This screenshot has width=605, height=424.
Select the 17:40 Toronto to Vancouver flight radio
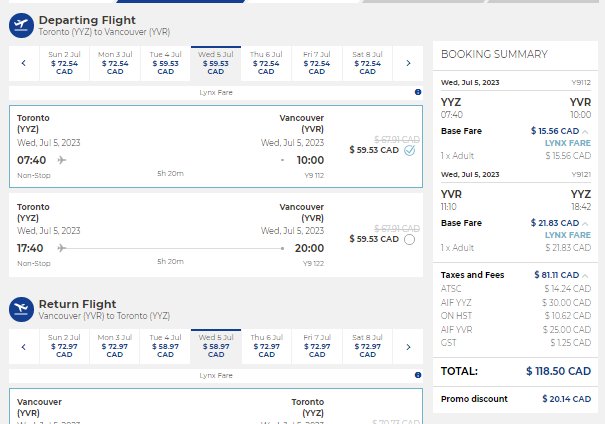409,240
